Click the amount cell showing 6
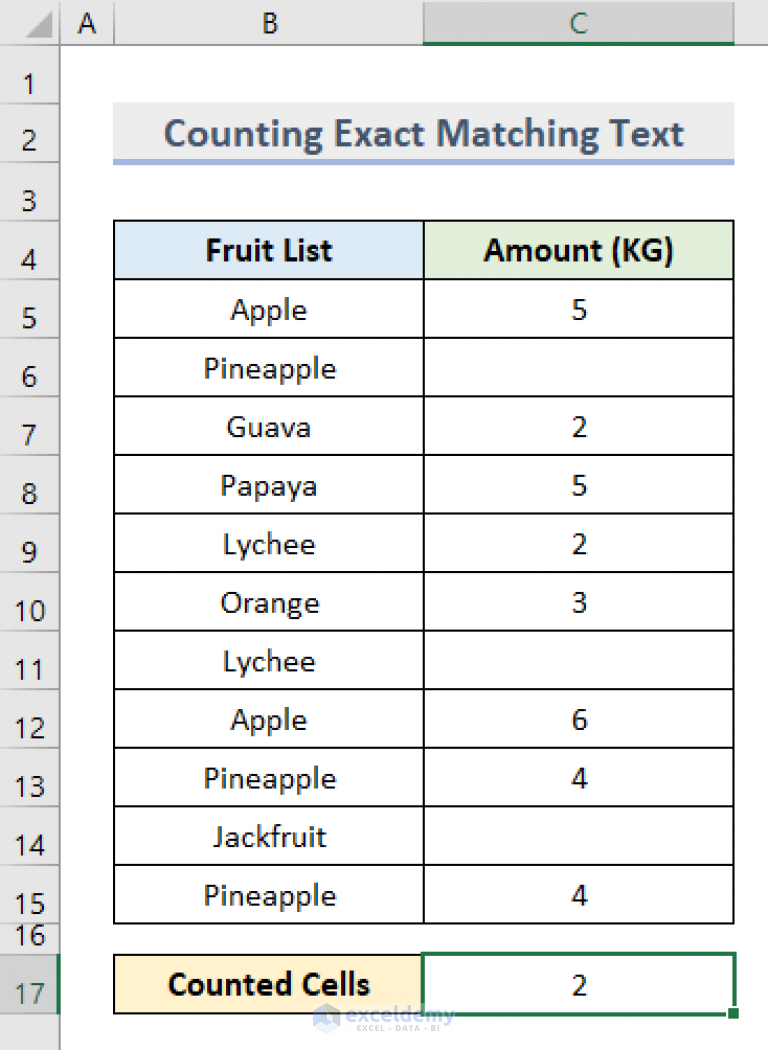 click(x=578, y=720)
